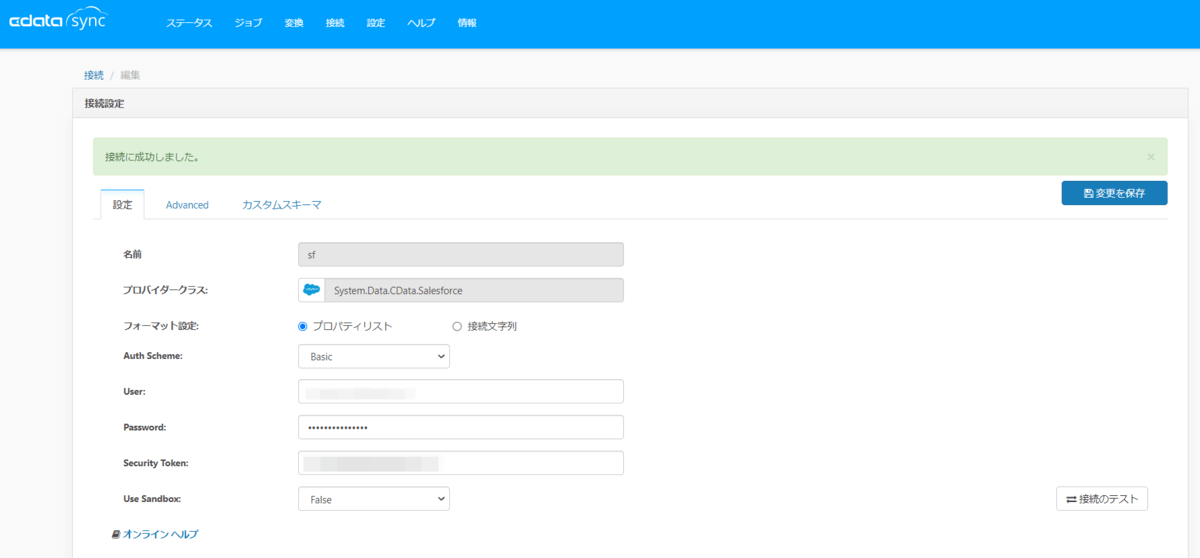Expand the Auth Scheme dropdown
The image size is (1200, 558).
click(374, 356)
